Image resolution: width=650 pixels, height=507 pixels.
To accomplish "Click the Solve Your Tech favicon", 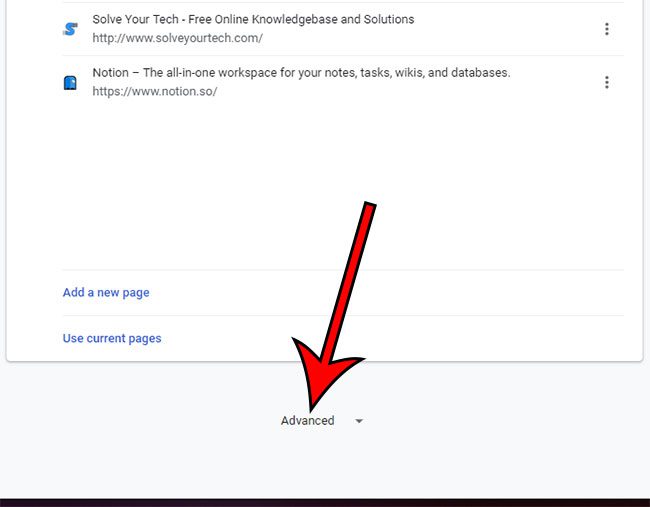I will pyautogui.click(x=70, y=29).
